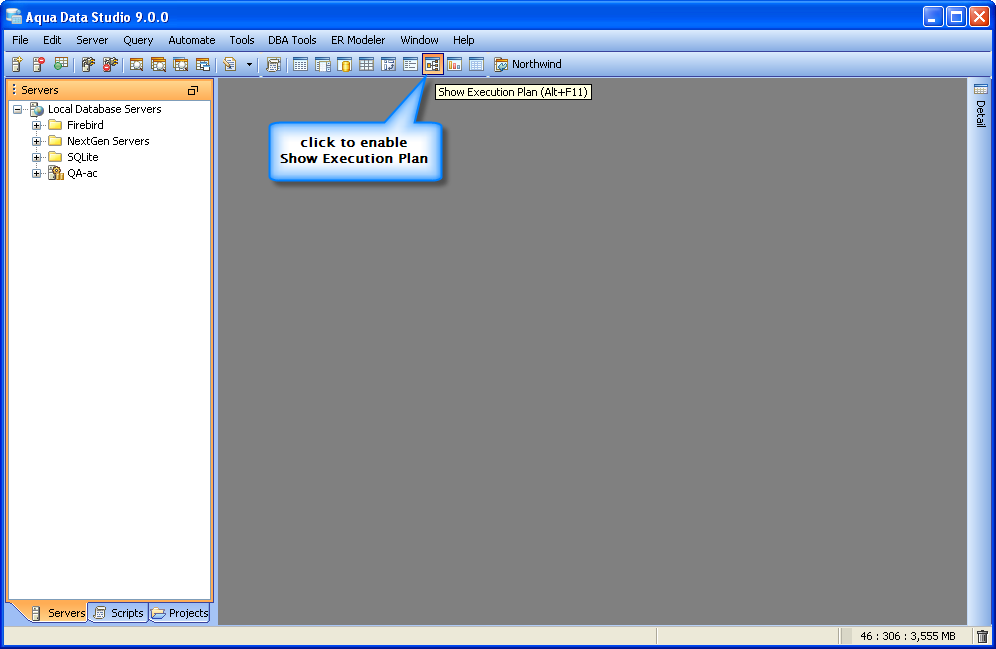Click the plain blue grid icon after the calculator scroll icon

coord(300,64)
